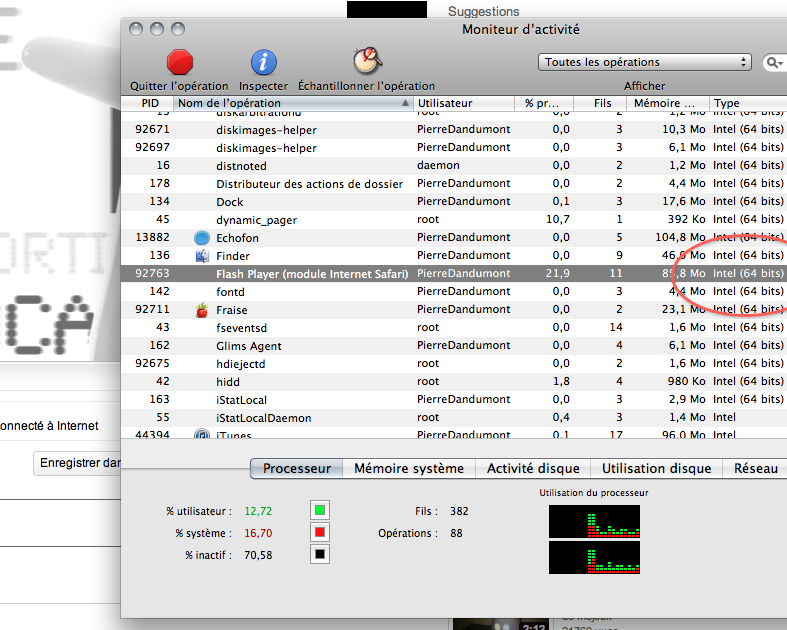This screenshot has width=787, height=630.
Task: Sort by Nom de l'opération column
Action: [x=292, y=103]
